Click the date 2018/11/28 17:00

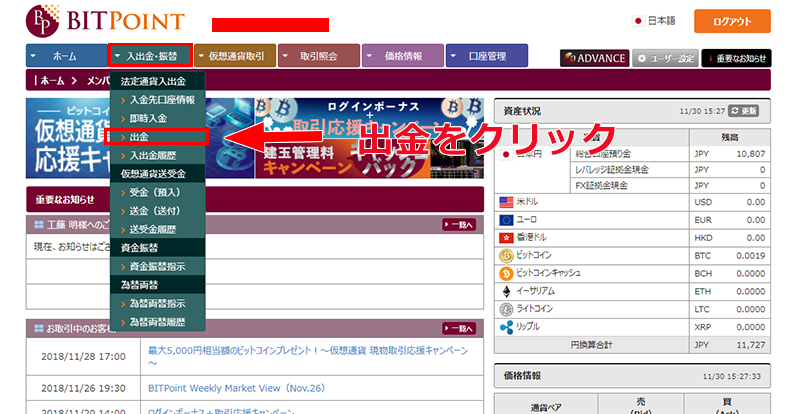pyautogui.click(x=83, y=356)
